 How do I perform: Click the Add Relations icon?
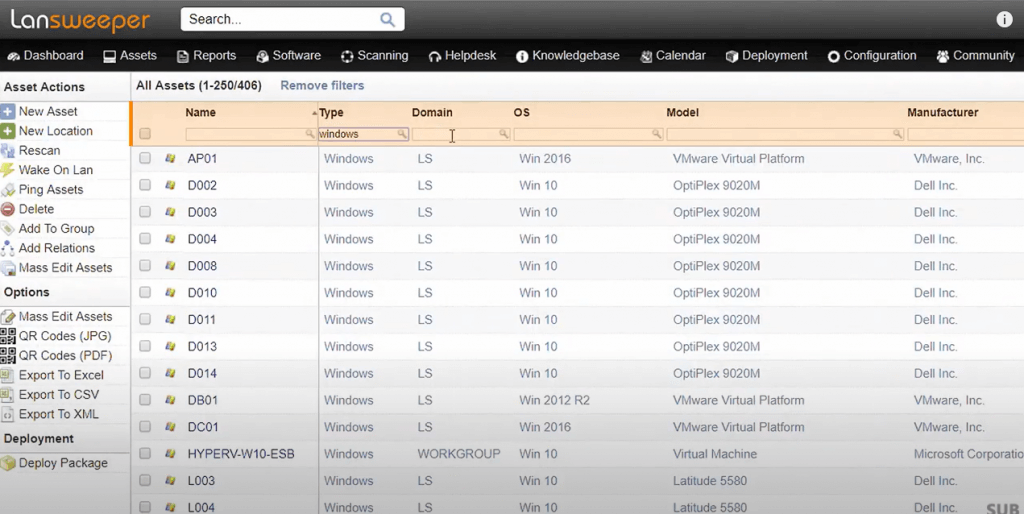8,249
